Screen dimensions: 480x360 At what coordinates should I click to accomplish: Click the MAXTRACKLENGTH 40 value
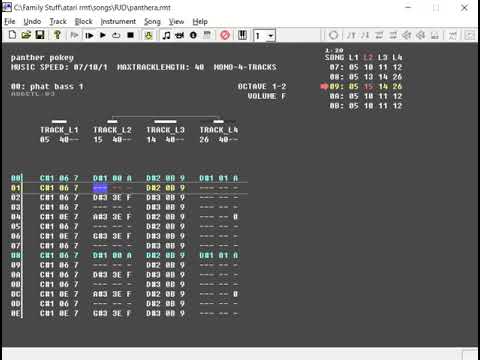[199, 67]
